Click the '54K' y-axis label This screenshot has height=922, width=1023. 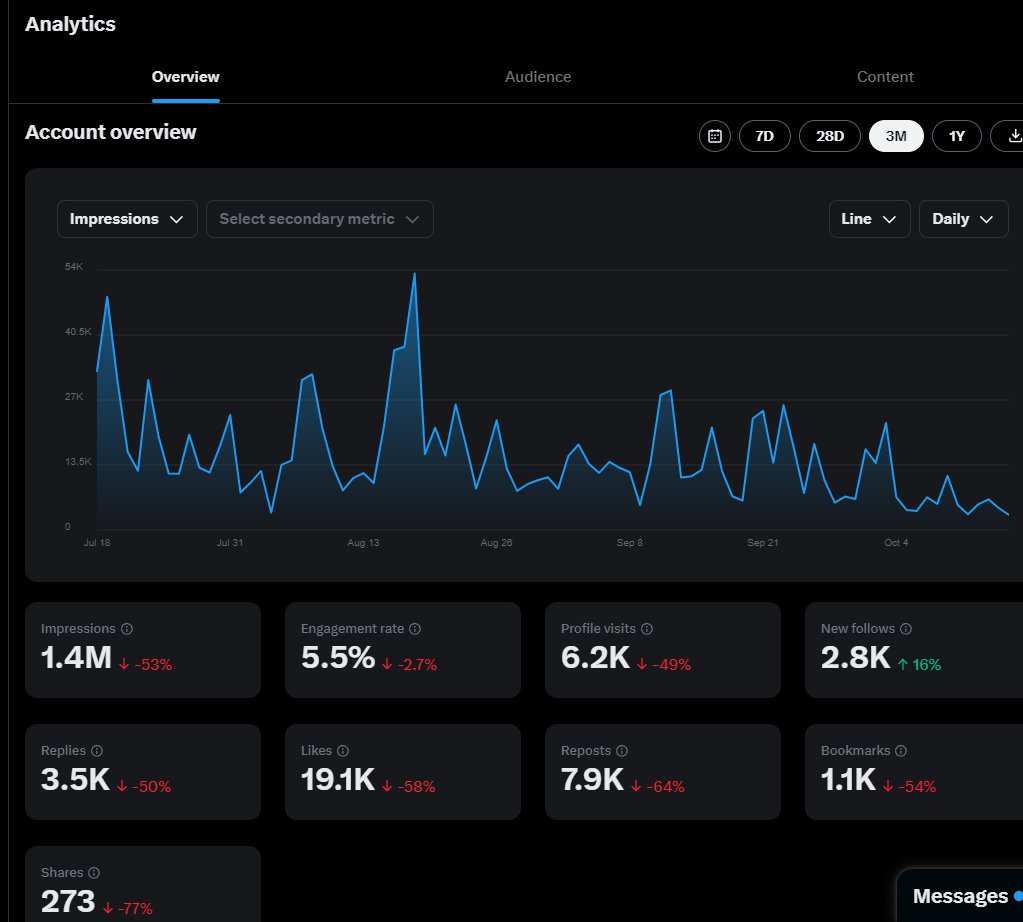(74, 267)
